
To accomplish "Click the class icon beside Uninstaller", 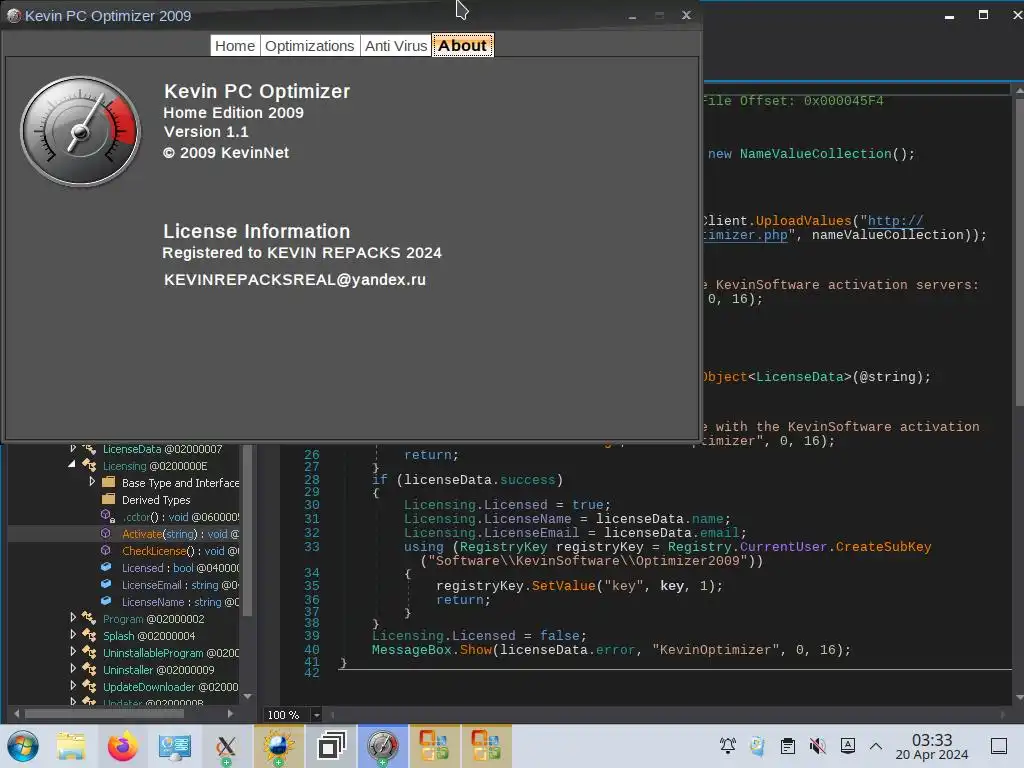I will pos(89,669).
